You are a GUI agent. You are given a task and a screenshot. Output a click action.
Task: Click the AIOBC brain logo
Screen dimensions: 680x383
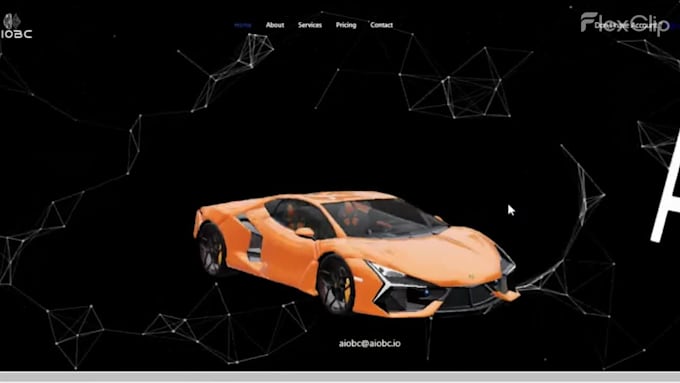(15, 26)
